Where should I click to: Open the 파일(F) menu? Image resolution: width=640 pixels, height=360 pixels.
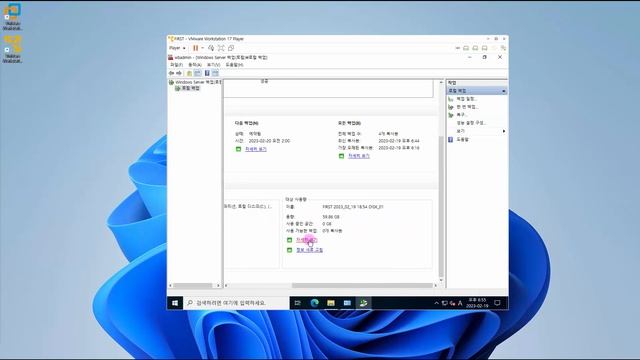pyautogui.click(x=176, y=65)
